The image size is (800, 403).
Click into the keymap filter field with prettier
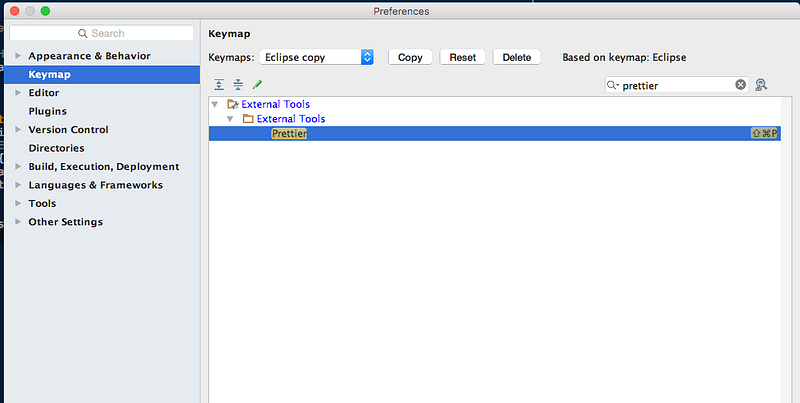click(x=676, y=85)
